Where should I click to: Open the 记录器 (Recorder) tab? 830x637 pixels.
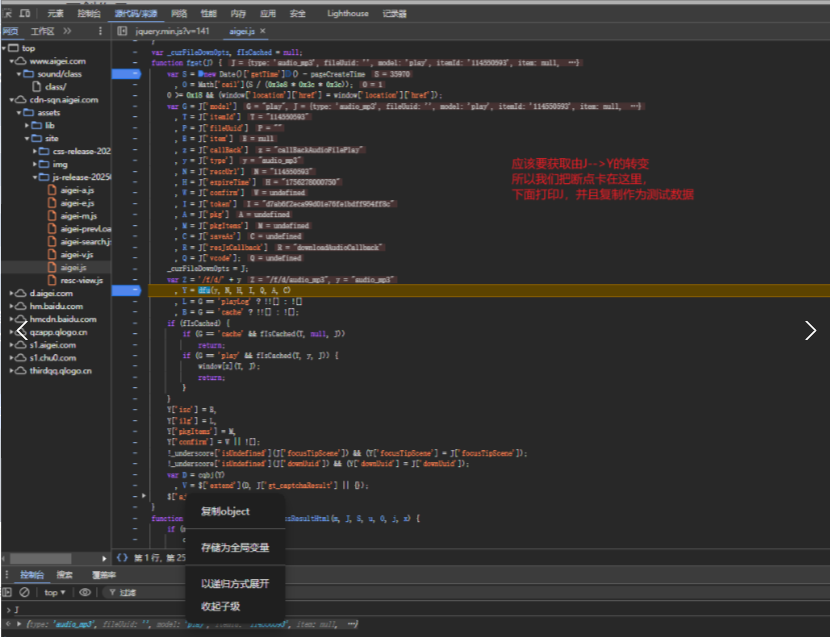point(394,13)
